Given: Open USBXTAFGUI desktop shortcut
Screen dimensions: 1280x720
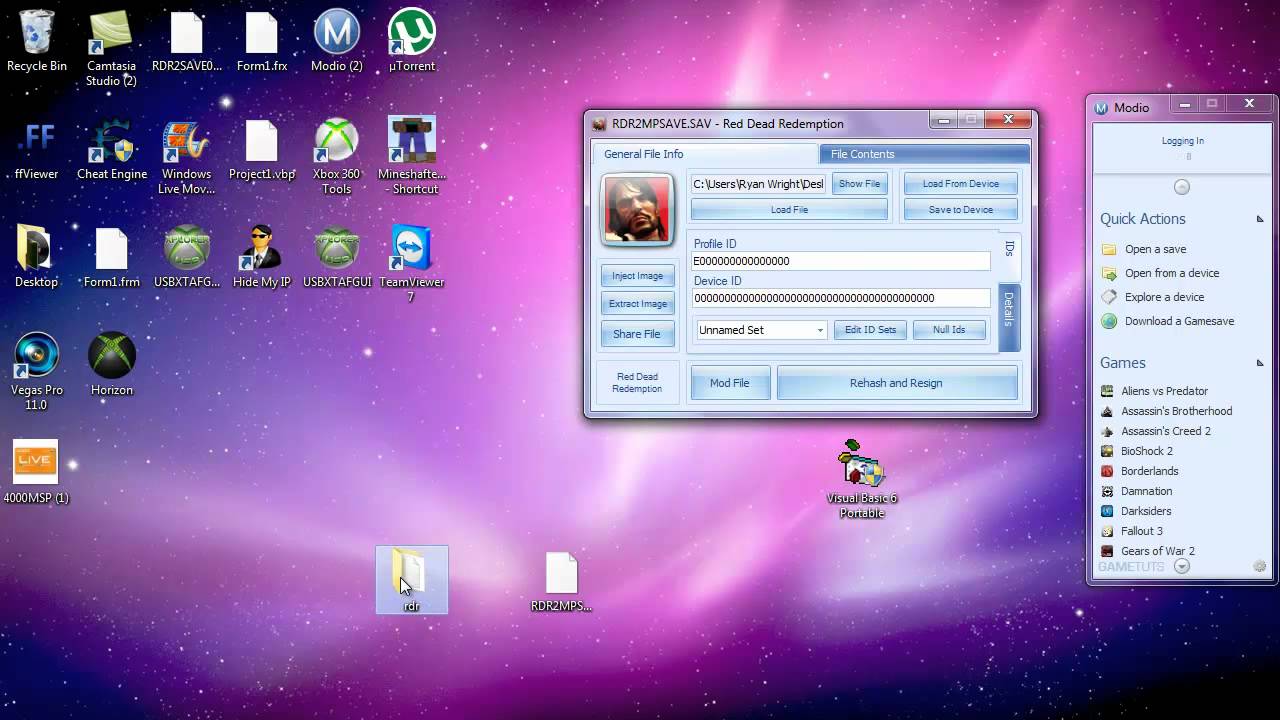Looking at the screenshot, I should pos(337,258).
